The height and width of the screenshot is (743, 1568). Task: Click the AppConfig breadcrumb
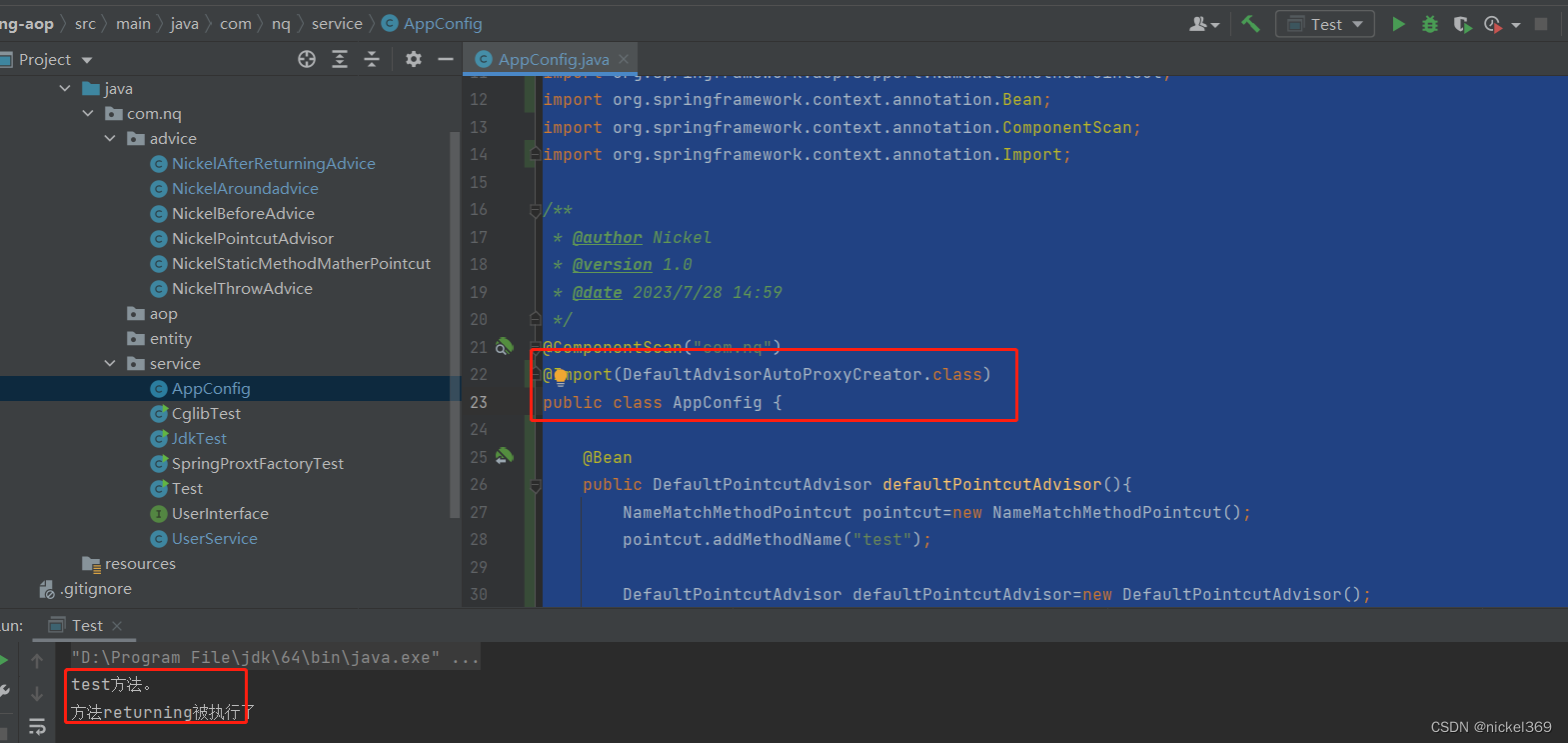click(x=432, y=23)
